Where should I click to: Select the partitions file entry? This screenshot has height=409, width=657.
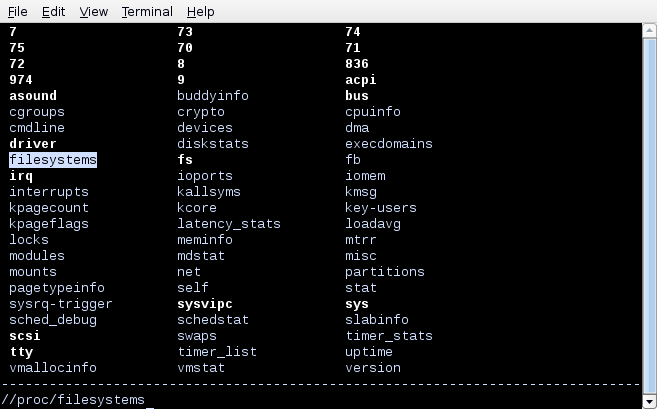click(385, 272)
